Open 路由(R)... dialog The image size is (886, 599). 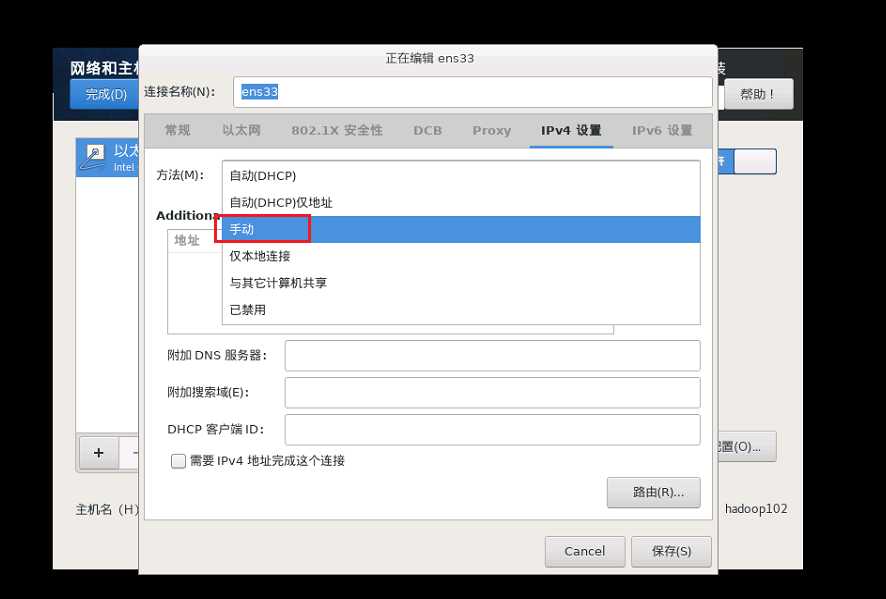point(654,492)
